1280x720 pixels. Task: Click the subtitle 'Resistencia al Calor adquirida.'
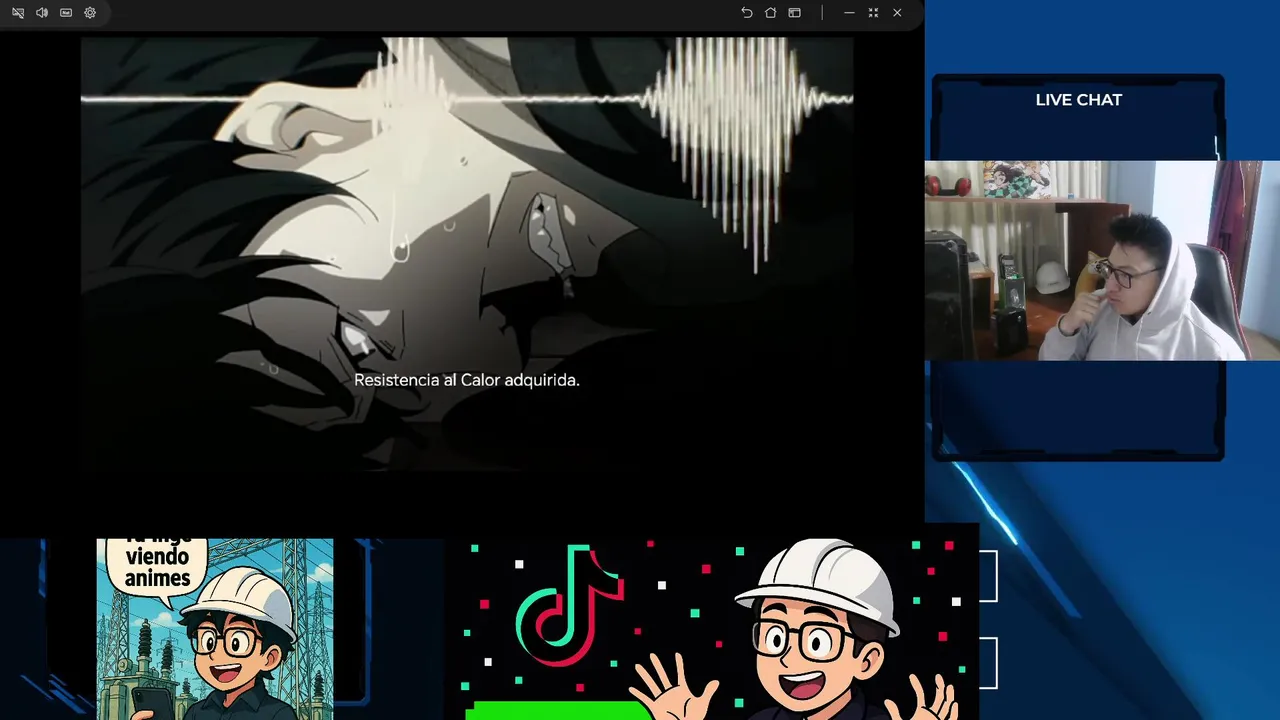[x=467, y=380]
